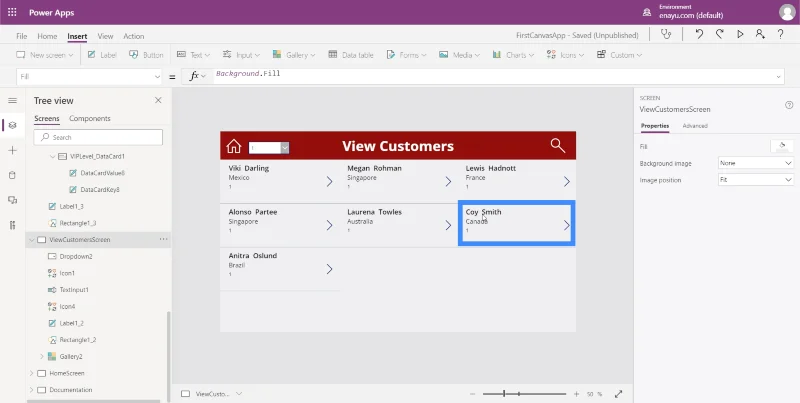Open the Custom dropdown
Viewport: 800px width, 403px height.
(x=619, y=55)
